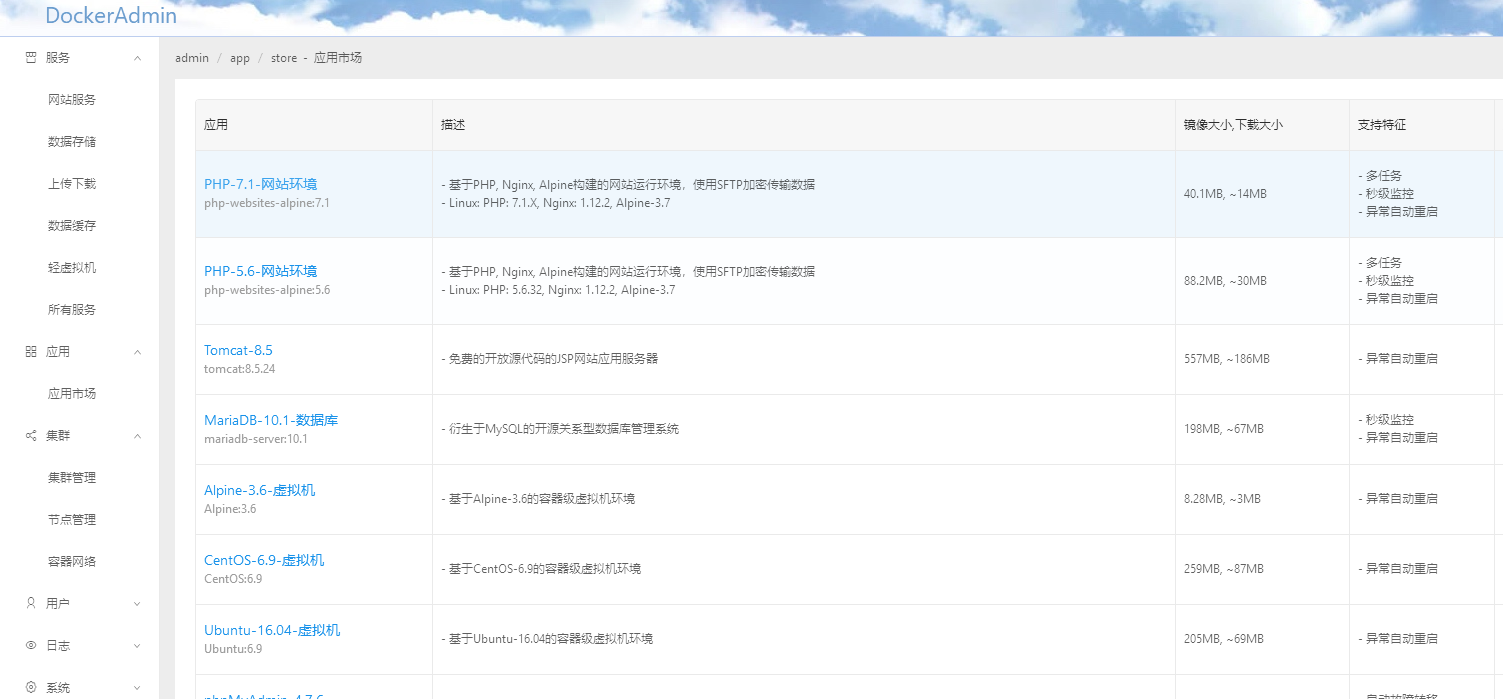Click the PHP-5.6-网站环境 app link
The image size is (1503, 699).
[260, 271]
